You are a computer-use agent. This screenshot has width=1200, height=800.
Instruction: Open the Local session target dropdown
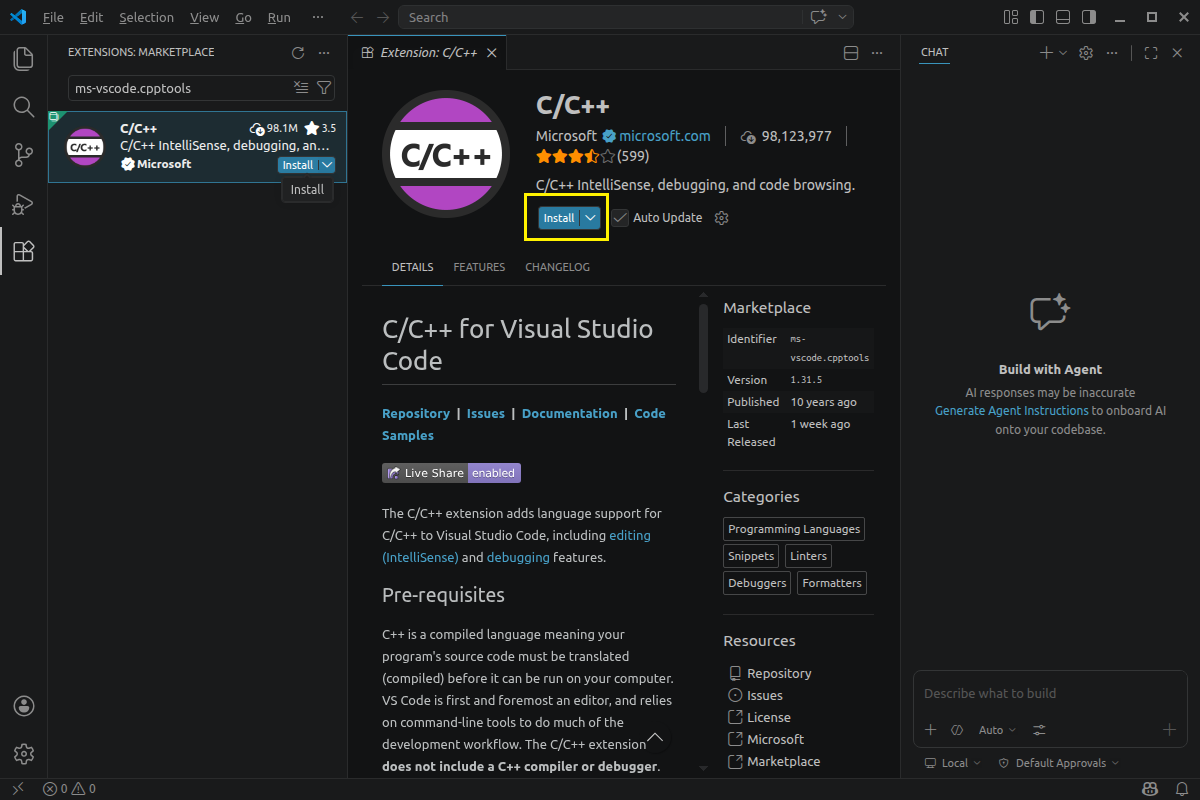(953, 763)
